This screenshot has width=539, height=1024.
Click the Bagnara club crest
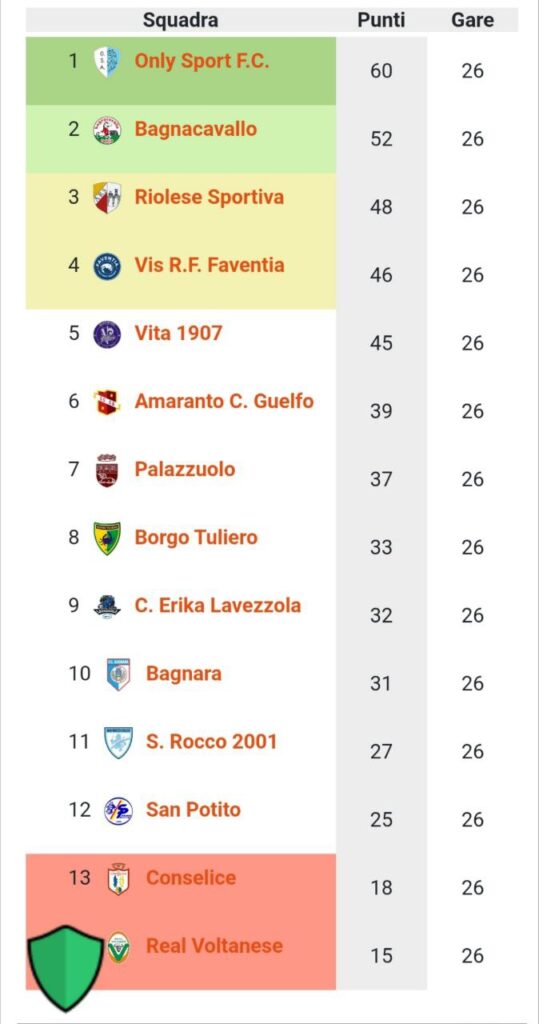click(x=118, y=675)
